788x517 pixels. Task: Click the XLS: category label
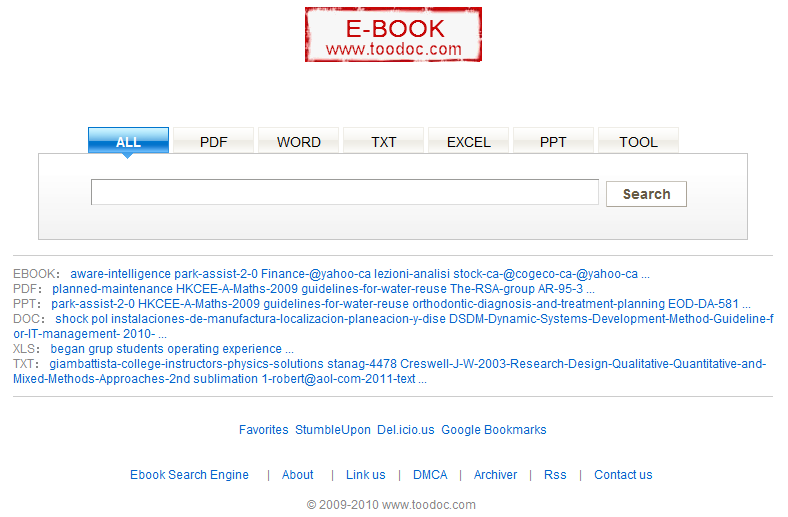click(x=26, y=349)
